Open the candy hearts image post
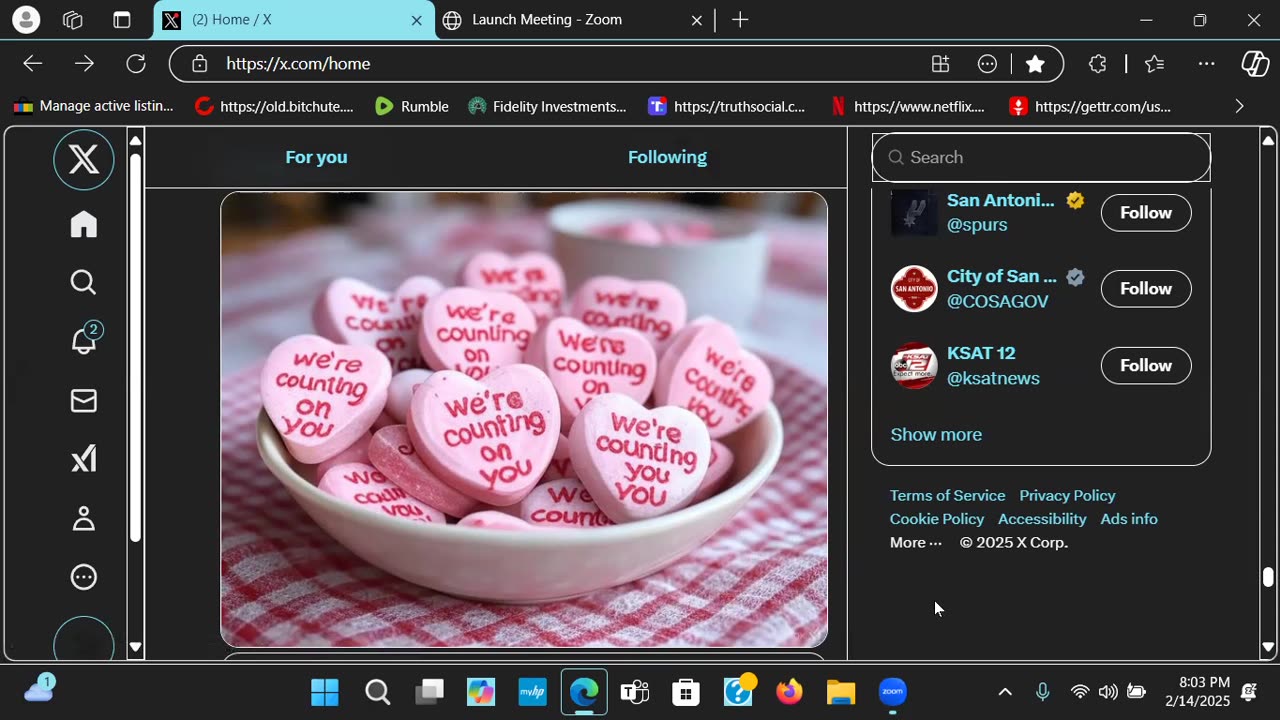 tap(524, 419)
